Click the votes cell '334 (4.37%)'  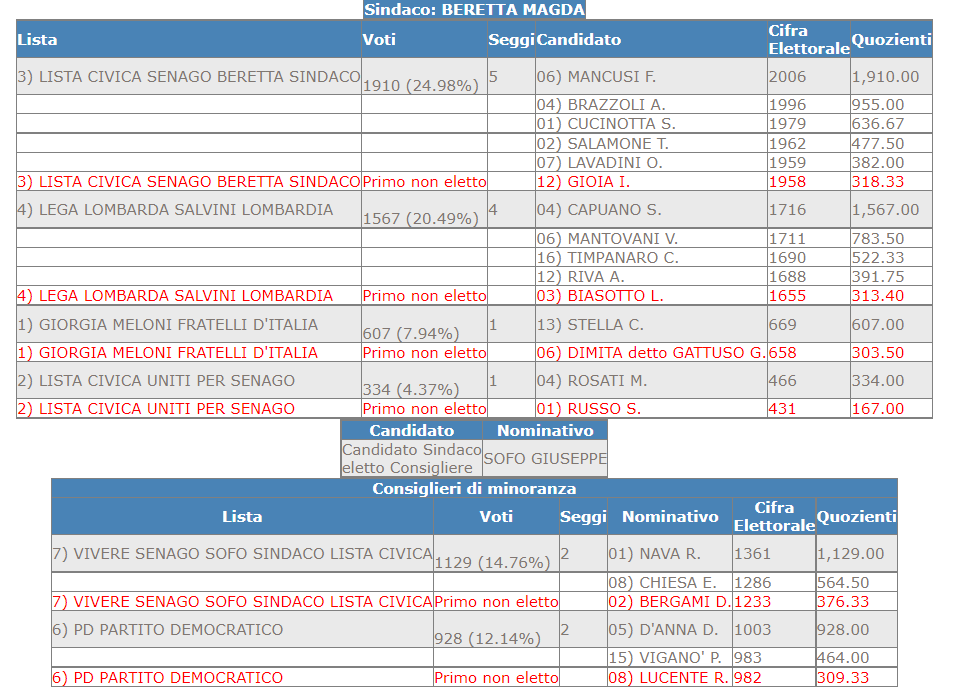tap(410, 389)
